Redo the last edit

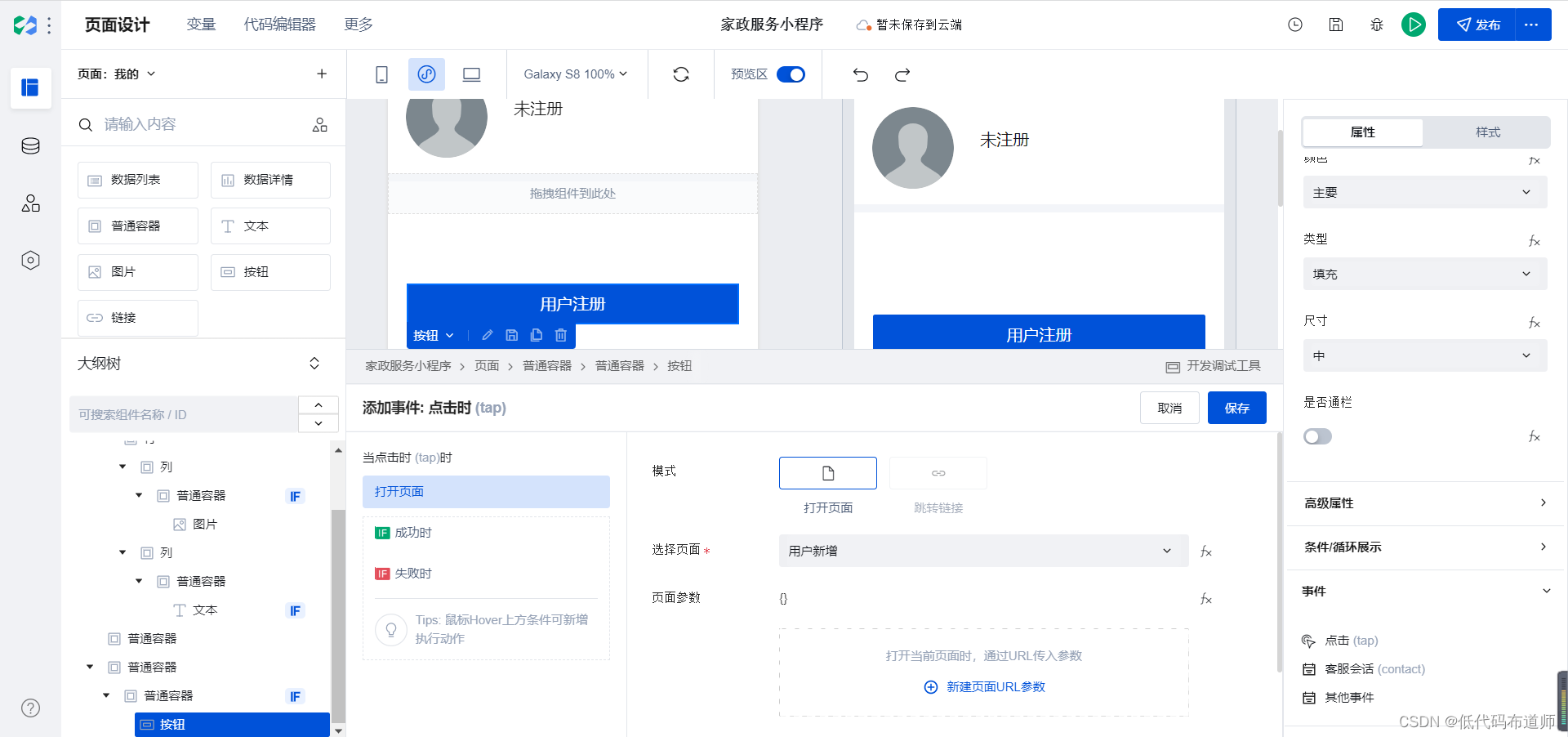click(902, 74)
